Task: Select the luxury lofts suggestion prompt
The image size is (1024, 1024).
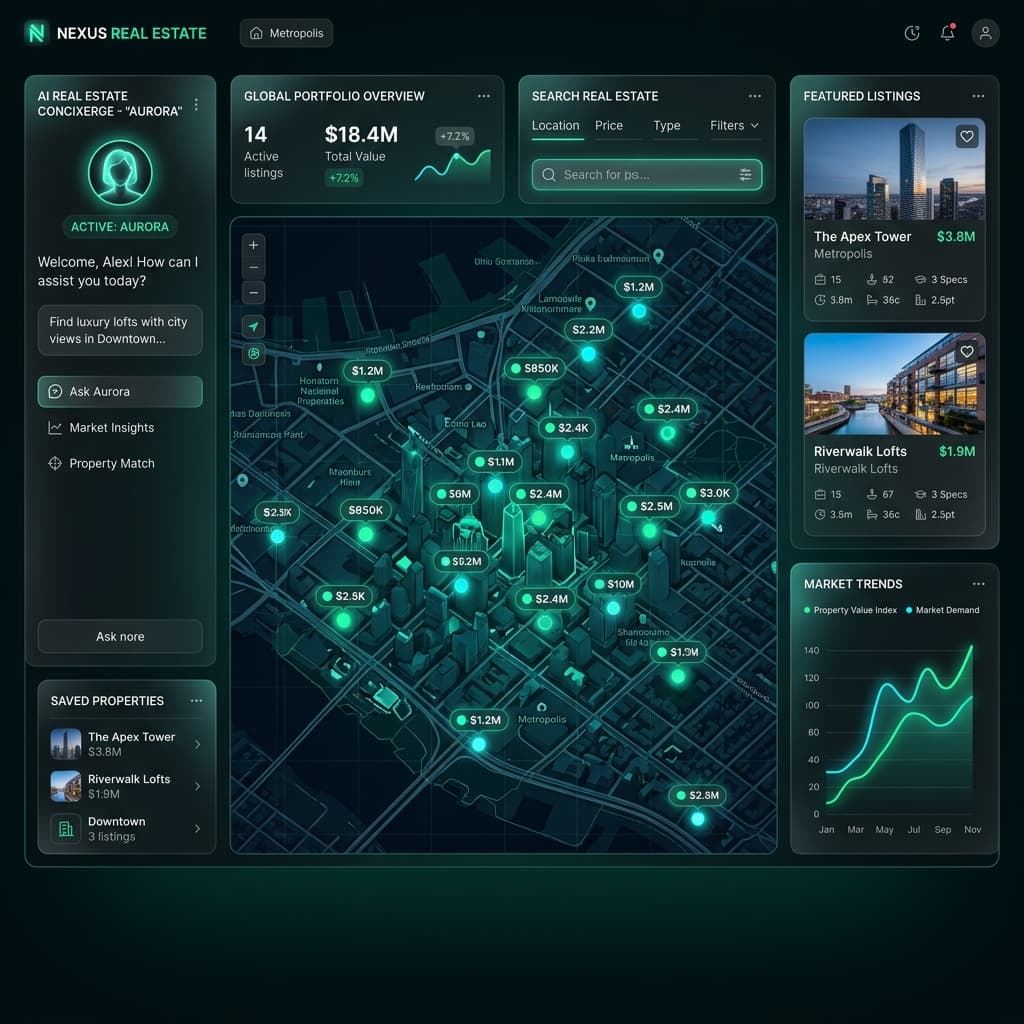Action: [120, 330]
